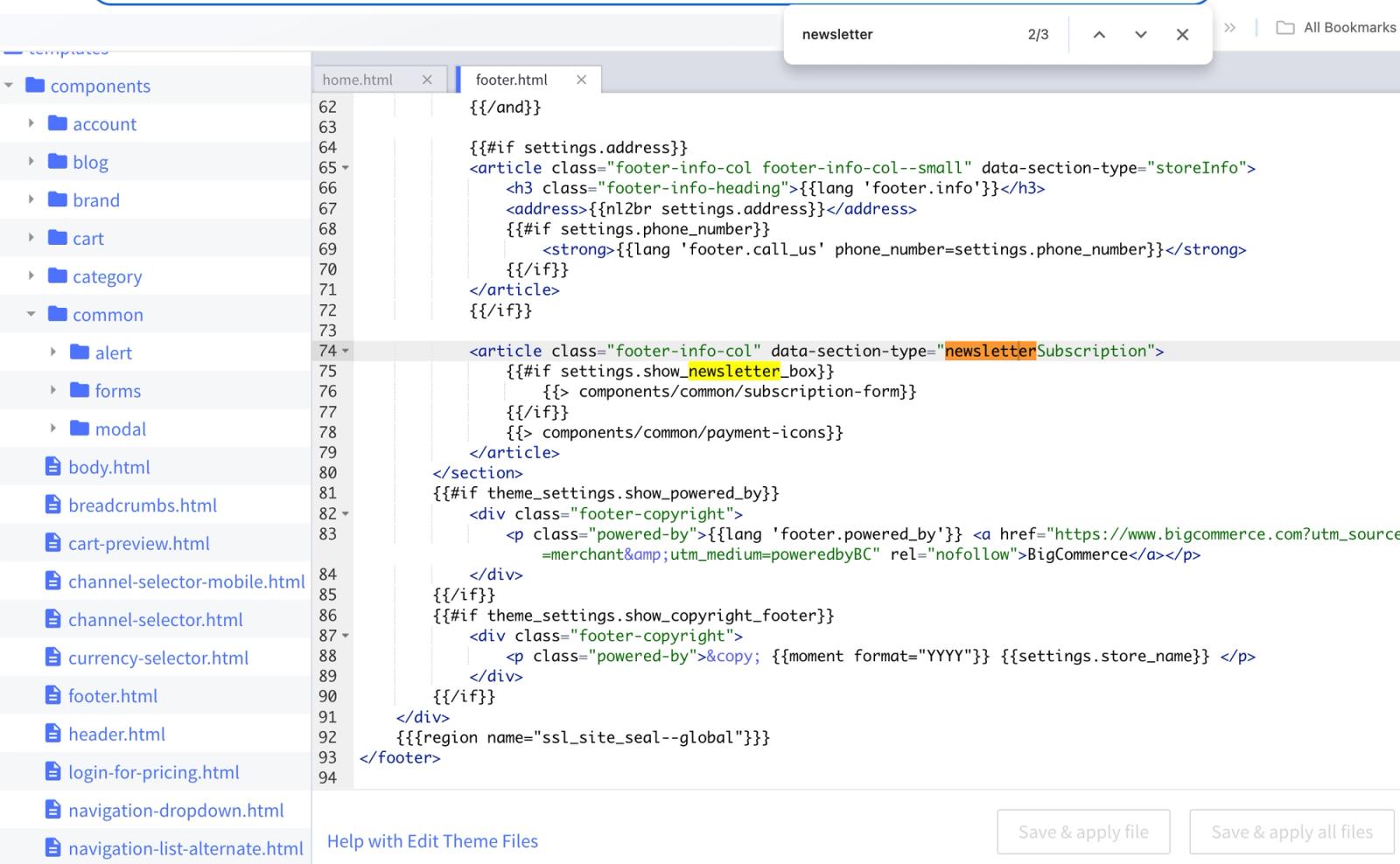
Task: Switch to the home.html tab
Action: (x=358, y=80)
